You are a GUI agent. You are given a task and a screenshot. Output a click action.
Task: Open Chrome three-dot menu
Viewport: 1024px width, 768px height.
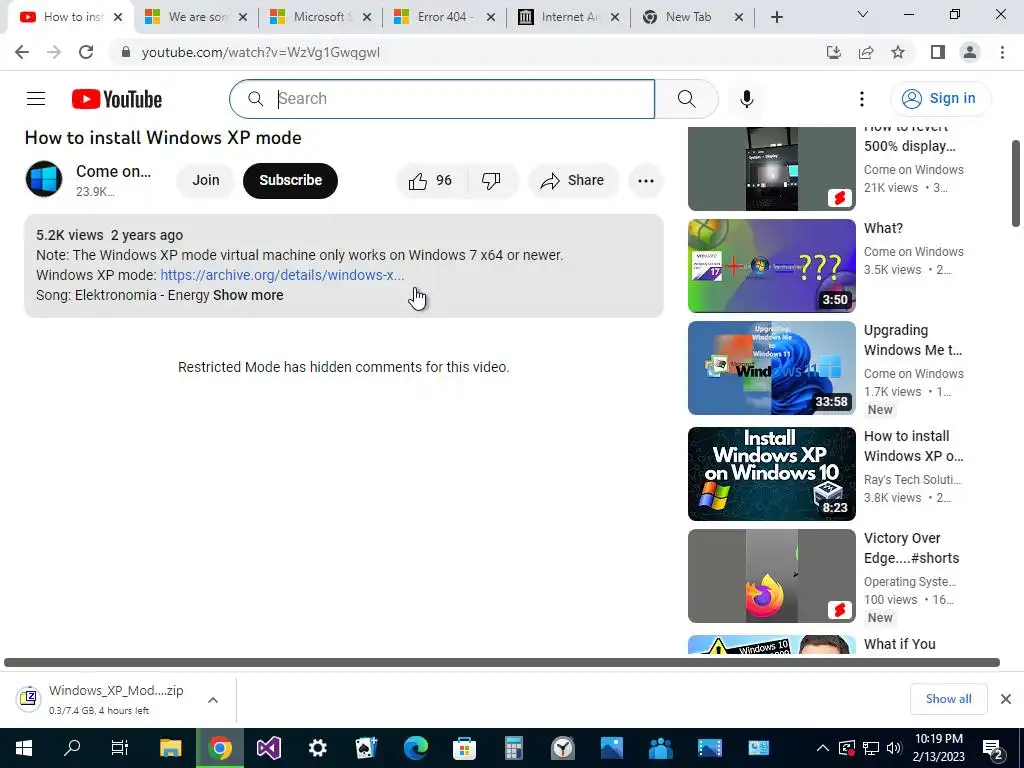(x=1002, y=52)
